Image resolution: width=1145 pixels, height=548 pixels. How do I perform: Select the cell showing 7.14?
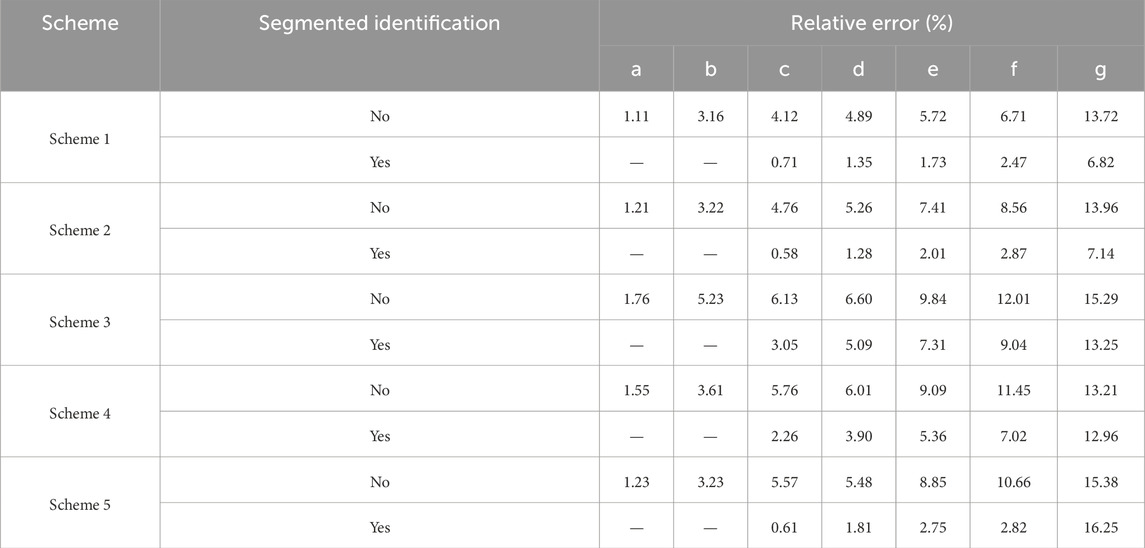1100,254
